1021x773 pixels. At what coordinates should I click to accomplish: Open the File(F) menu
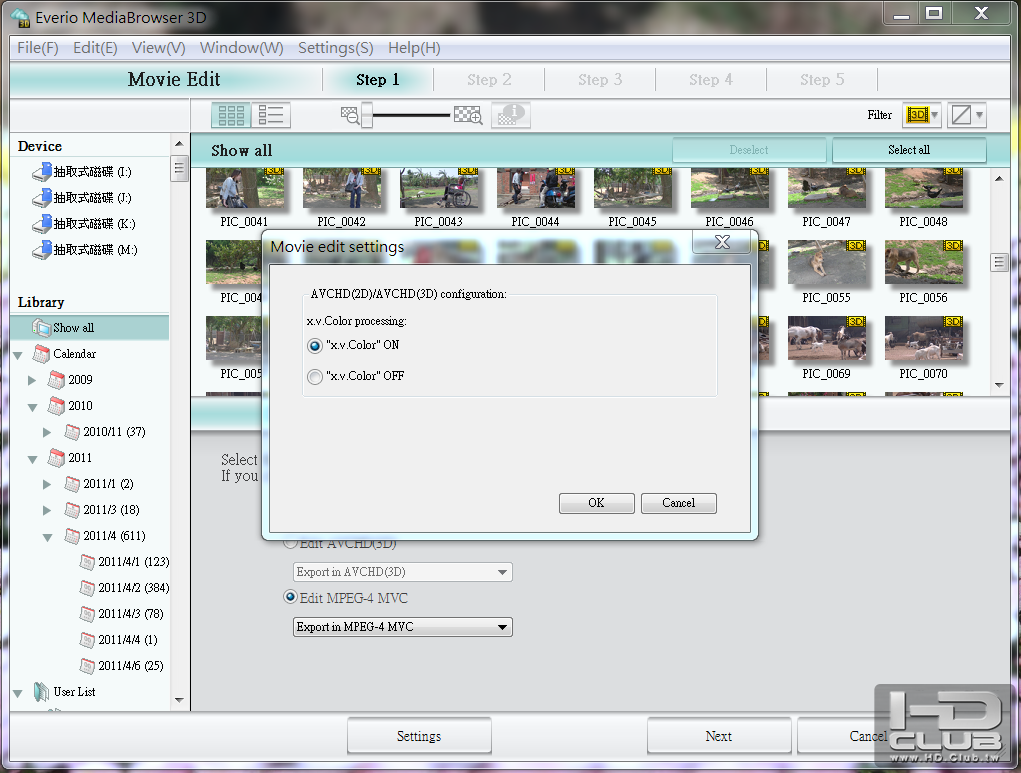38,48
